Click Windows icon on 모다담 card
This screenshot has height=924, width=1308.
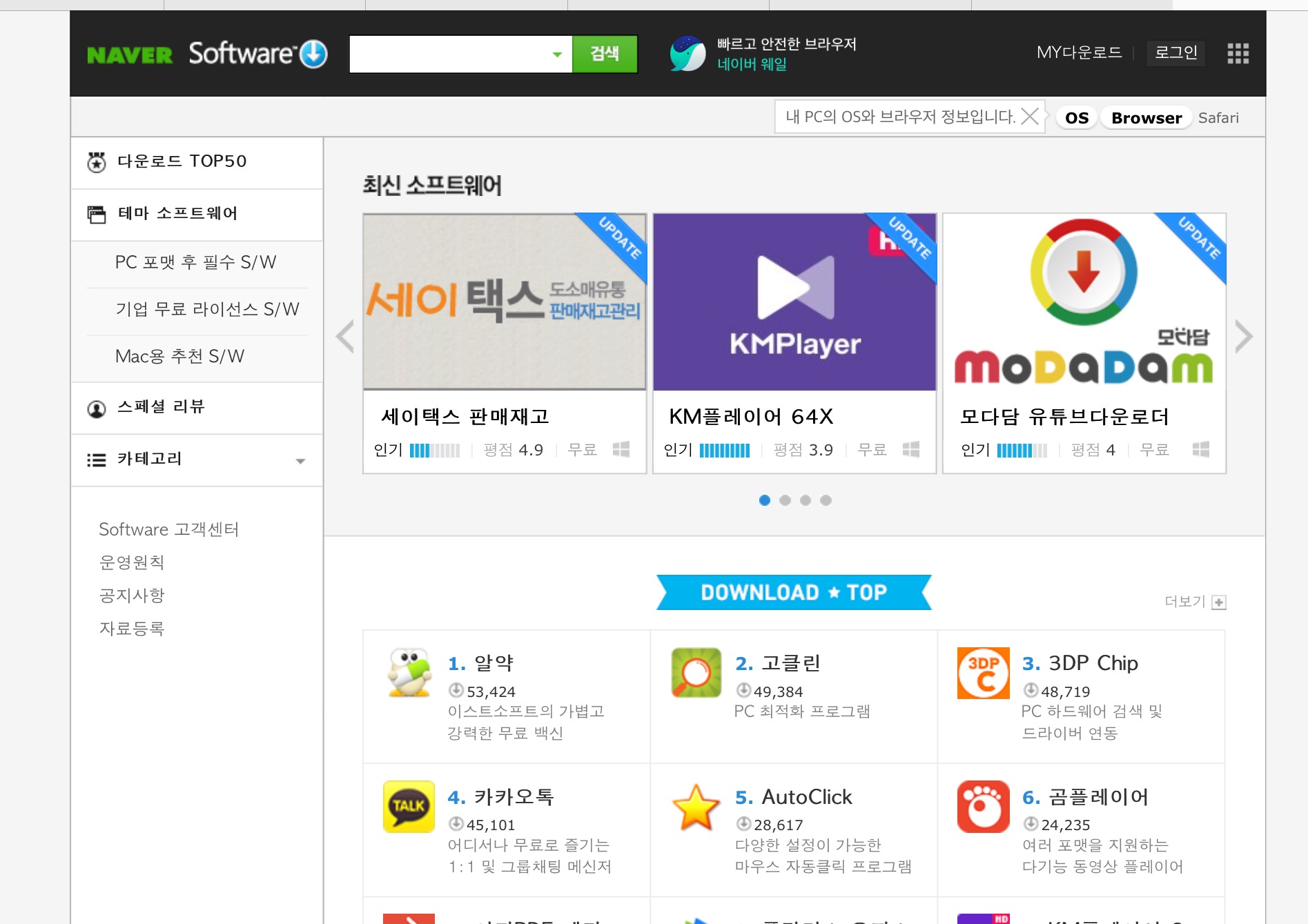(x=1201, y=449)
